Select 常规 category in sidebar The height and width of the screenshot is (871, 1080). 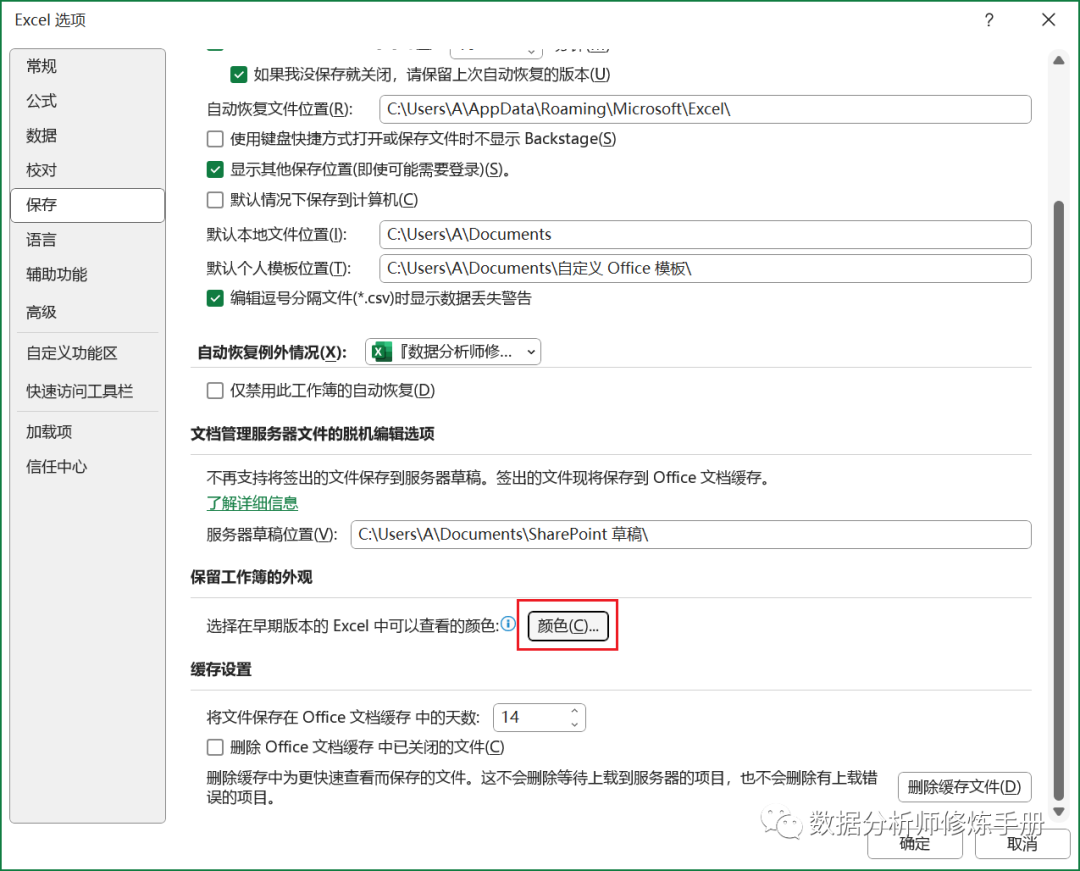pyautogui.click(x=87, y=66)
